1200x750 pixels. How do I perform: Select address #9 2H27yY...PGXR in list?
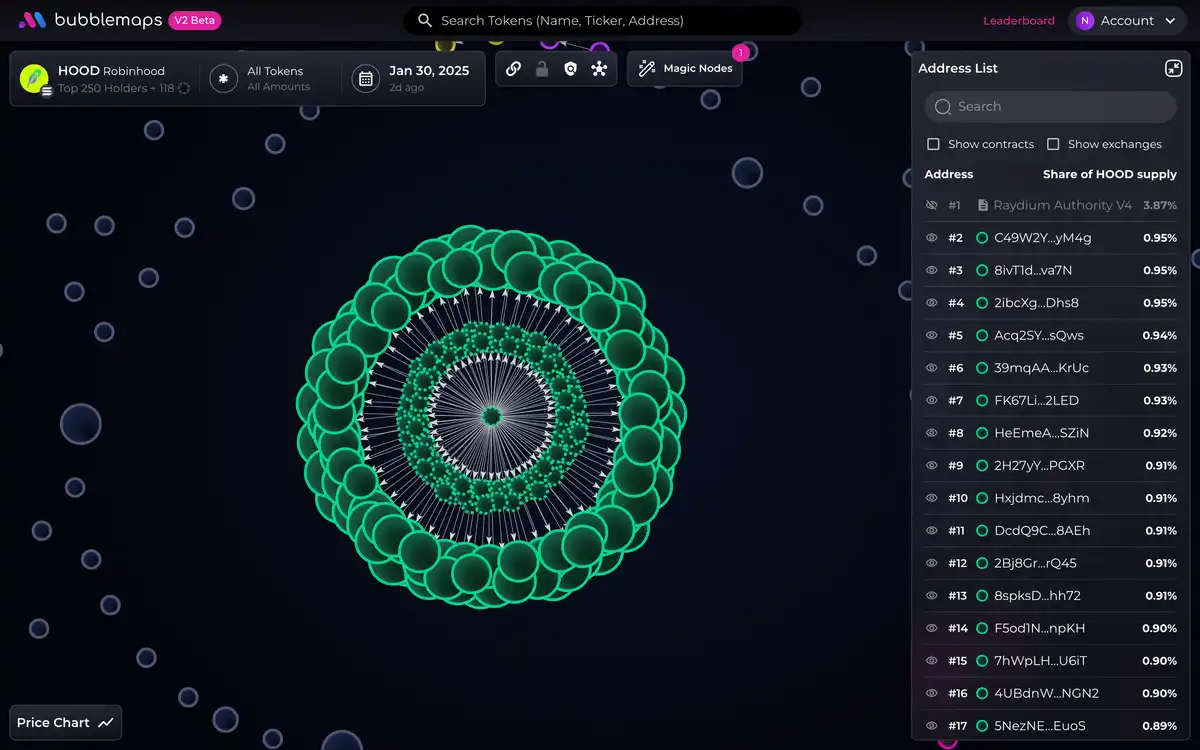(x=1039, y=465)
